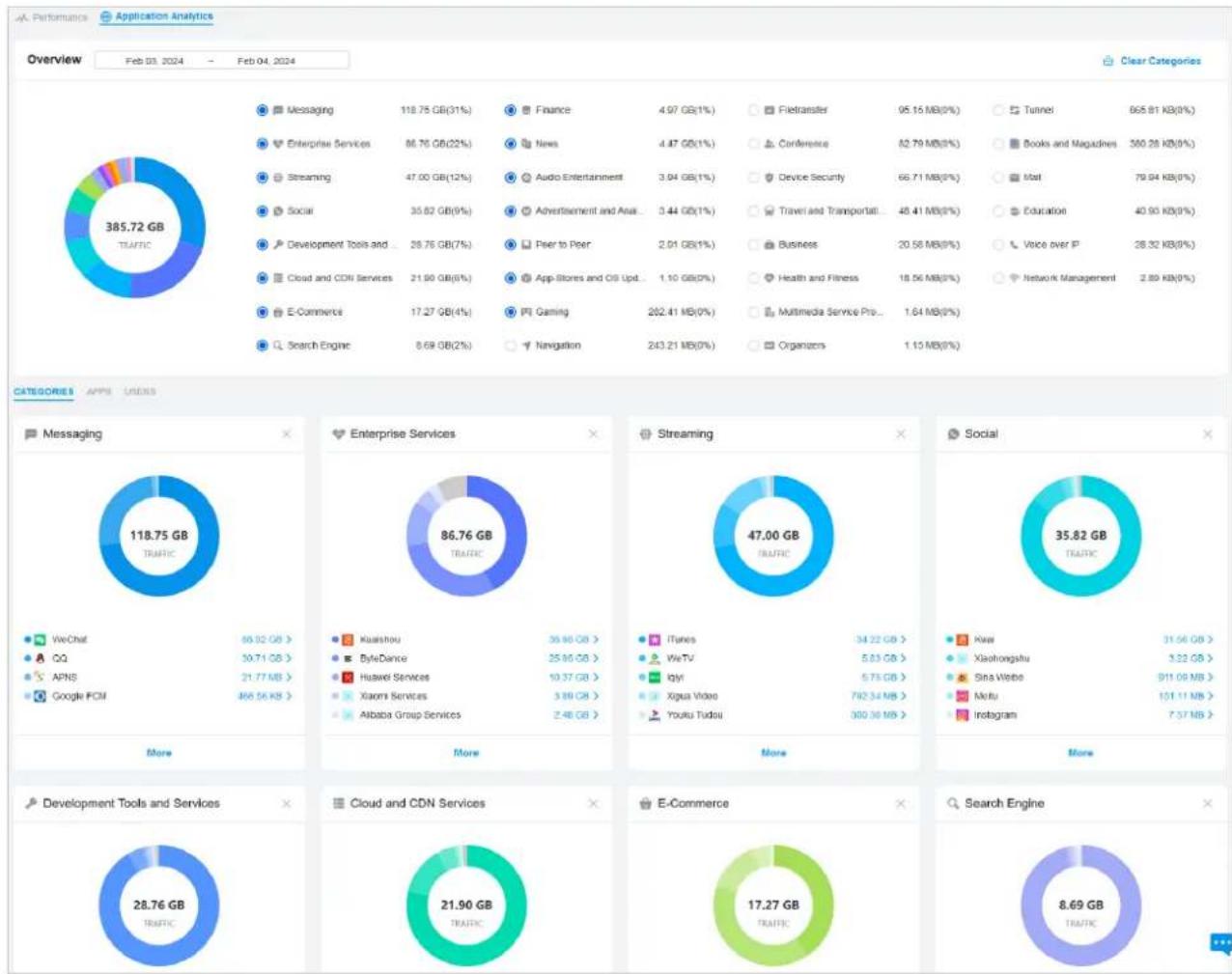Toggle the Enterprise Services category radio
Screen dimensions: 1232x974
[262, 144]
